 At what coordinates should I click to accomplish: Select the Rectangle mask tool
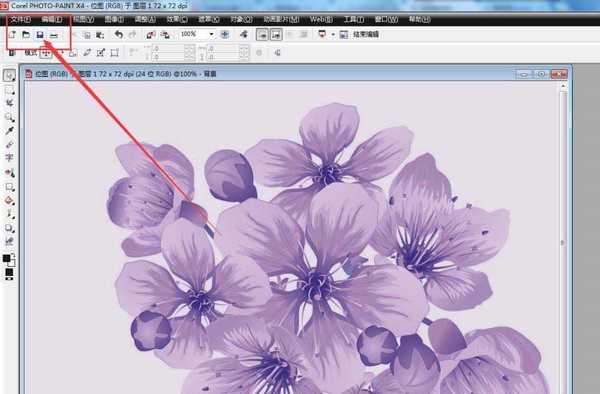[10, 90]
